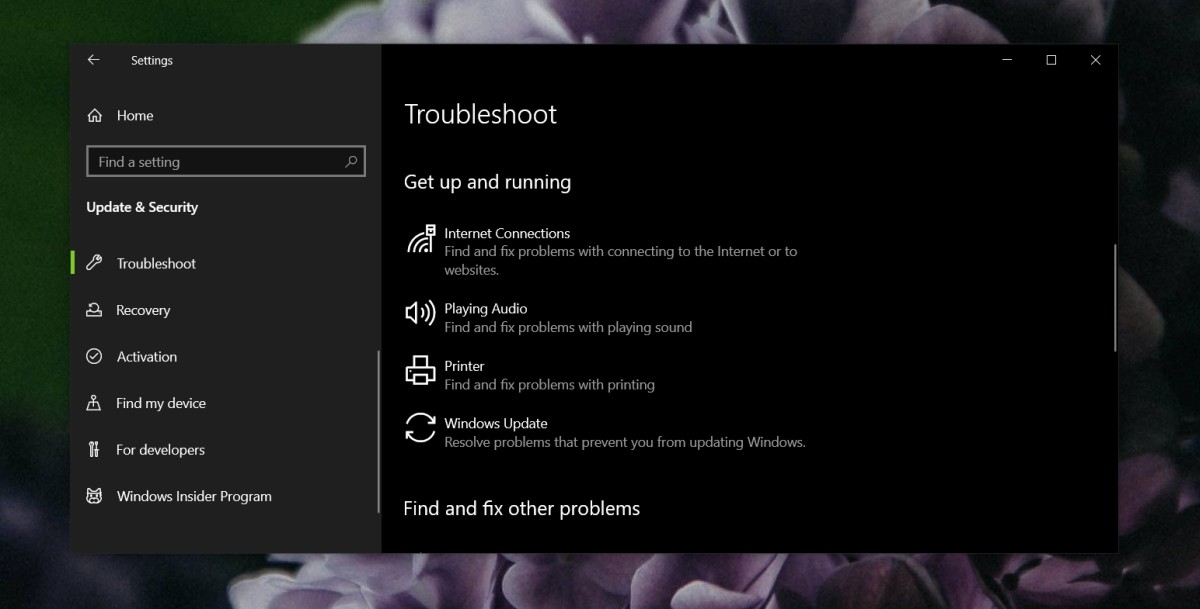Click the Home house icon
The image size is (1200, 609).
coord(95,116)
